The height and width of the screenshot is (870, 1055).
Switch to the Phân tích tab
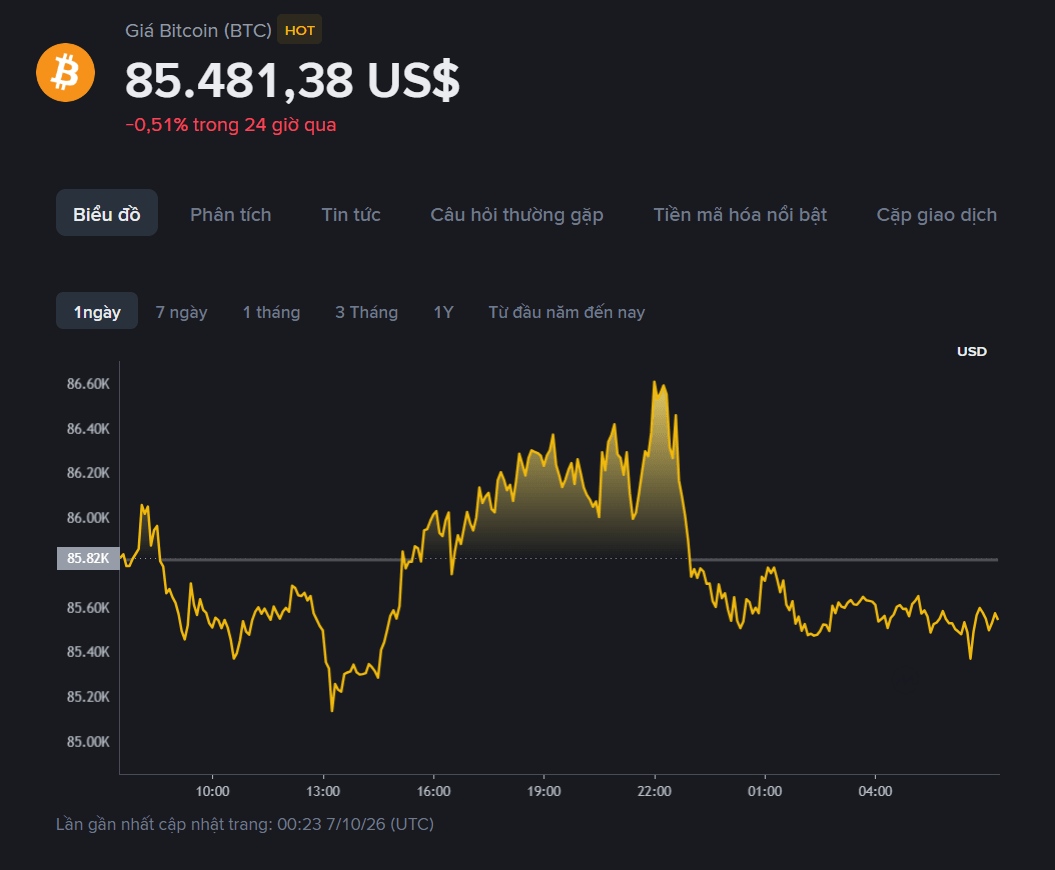pos(231,215)
